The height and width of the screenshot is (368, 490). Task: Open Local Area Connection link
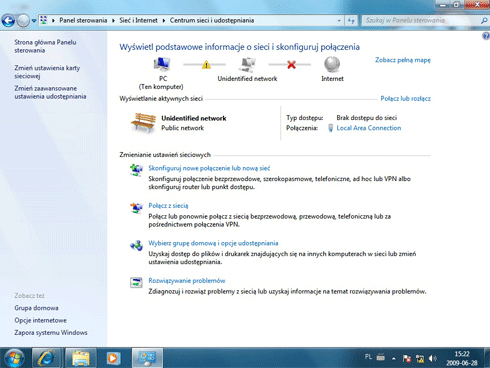[x=369, y=128]
